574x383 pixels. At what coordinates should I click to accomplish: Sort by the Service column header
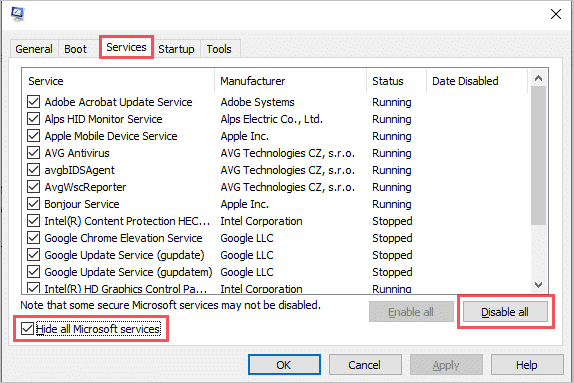click(119, 81)
